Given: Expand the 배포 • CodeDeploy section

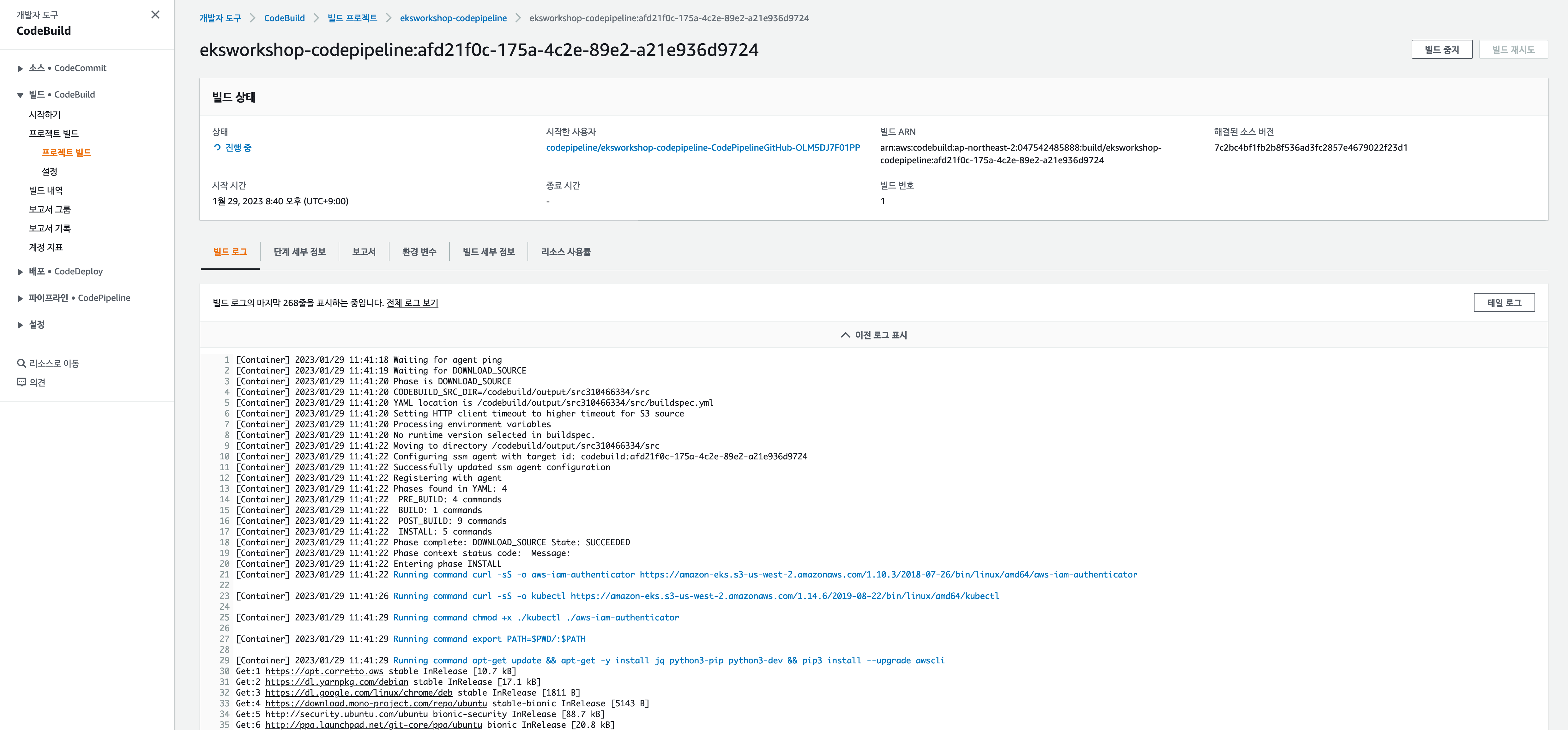Looking at the screenshot, I should tap(20, 272).
